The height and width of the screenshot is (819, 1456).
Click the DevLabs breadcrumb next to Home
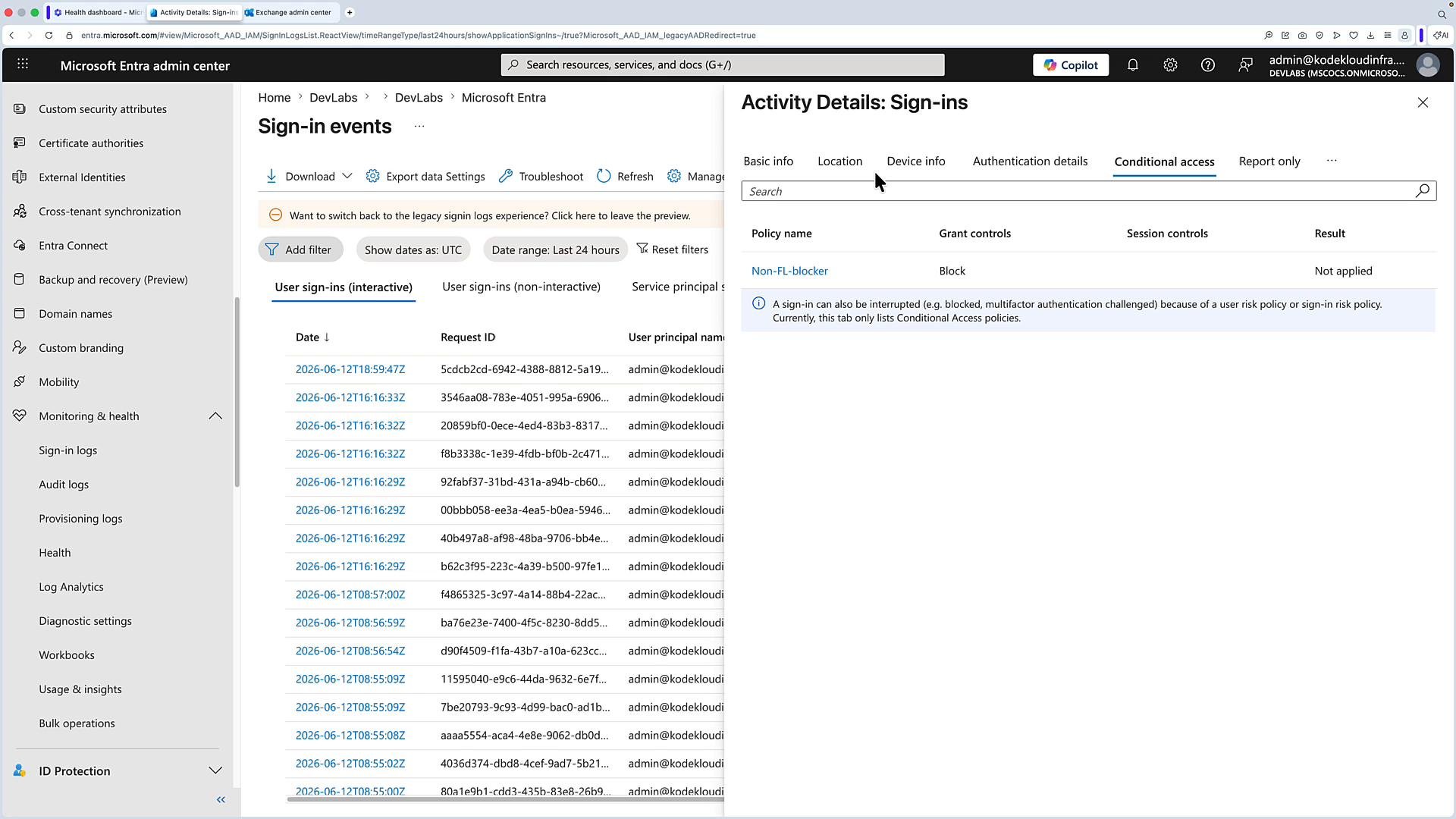(333, 98)
